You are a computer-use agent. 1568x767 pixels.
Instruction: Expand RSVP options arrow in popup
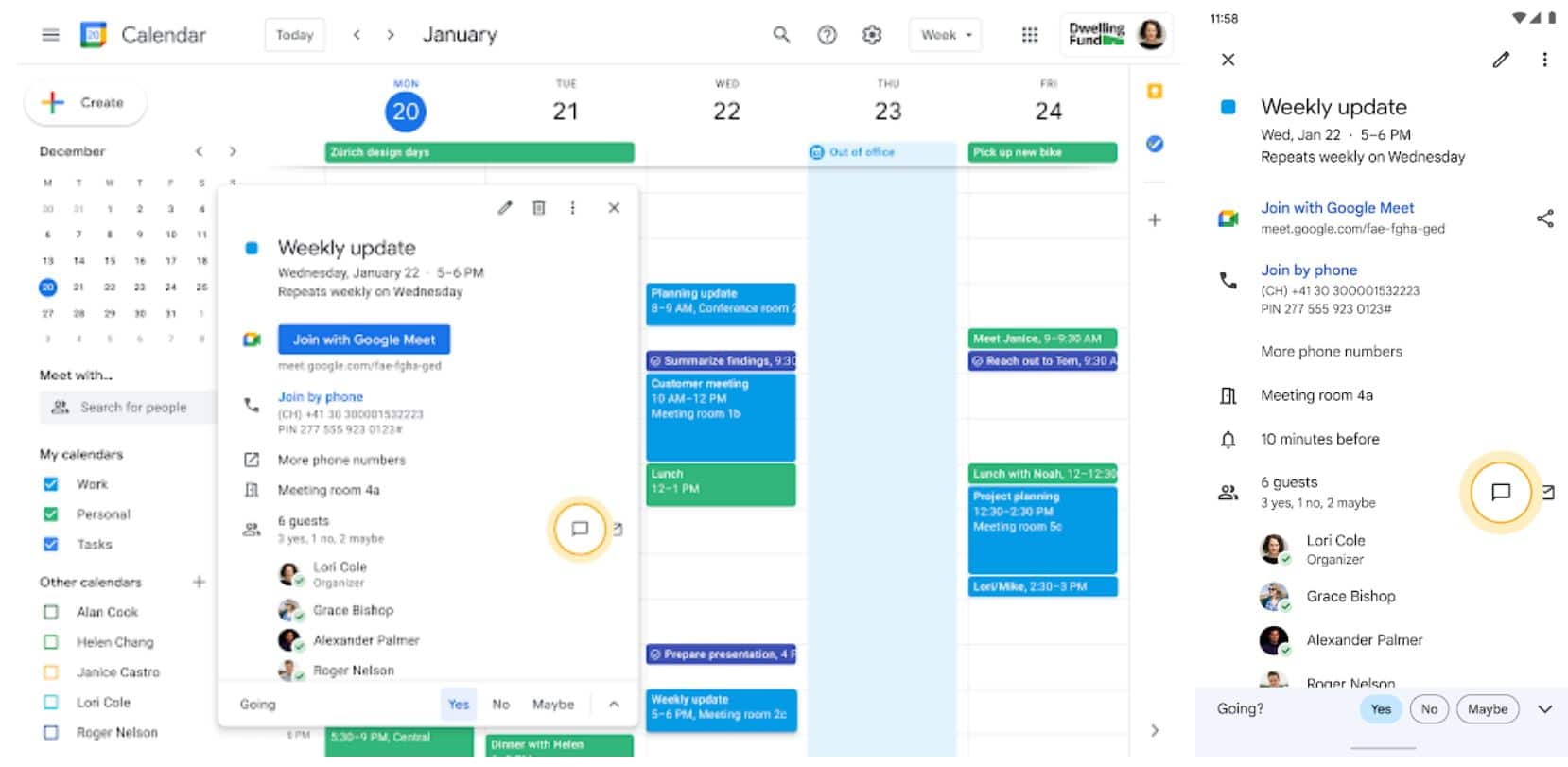pyautogui.click(x=614, y=705)
